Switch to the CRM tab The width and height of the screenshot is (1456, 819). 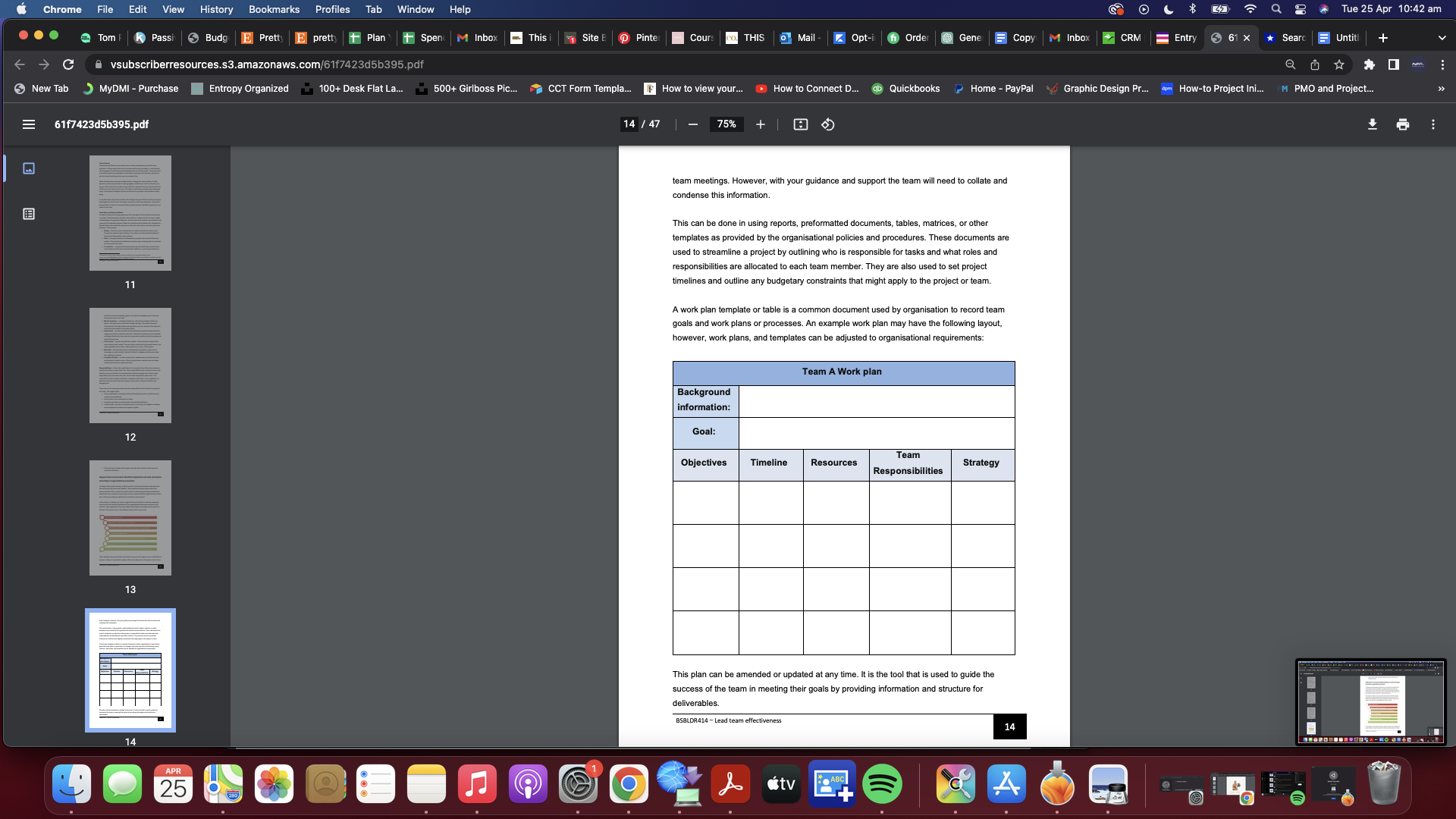pos(1122,37)
